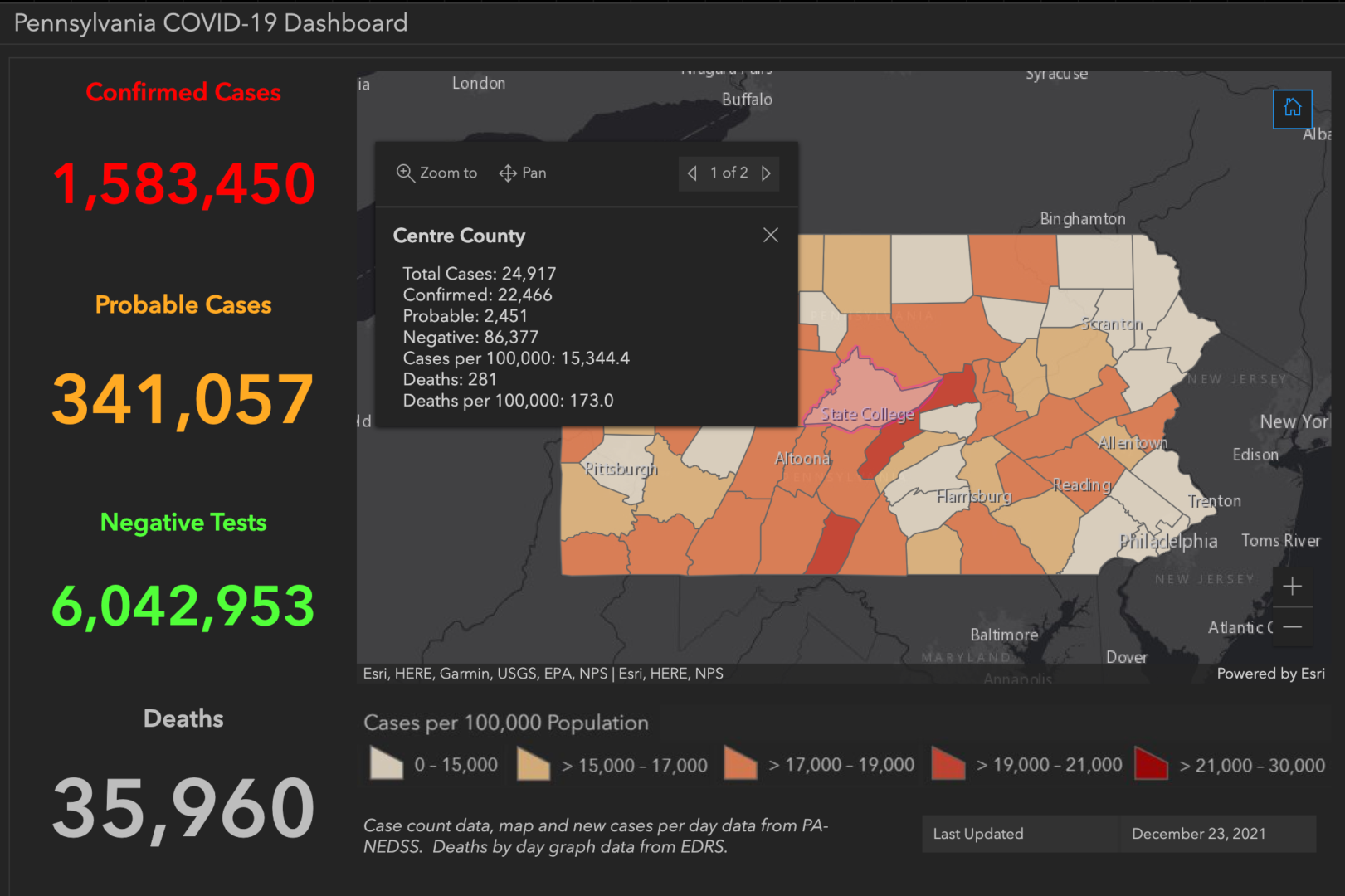Viewport: 1345px width, 896px height.
Task: Click the next arrow to view page 2
Action: [766, 173]
